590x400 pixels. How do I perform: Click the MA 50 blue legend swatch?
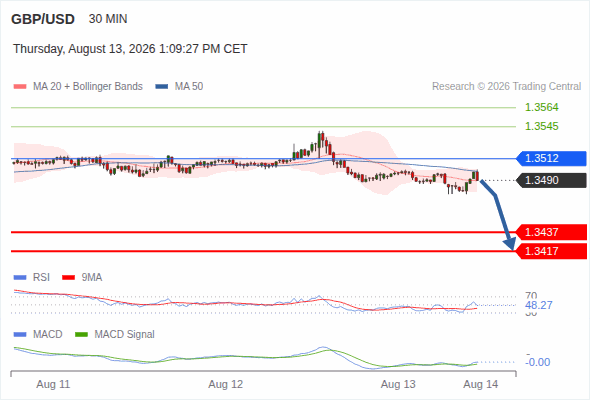pos(162,87)
